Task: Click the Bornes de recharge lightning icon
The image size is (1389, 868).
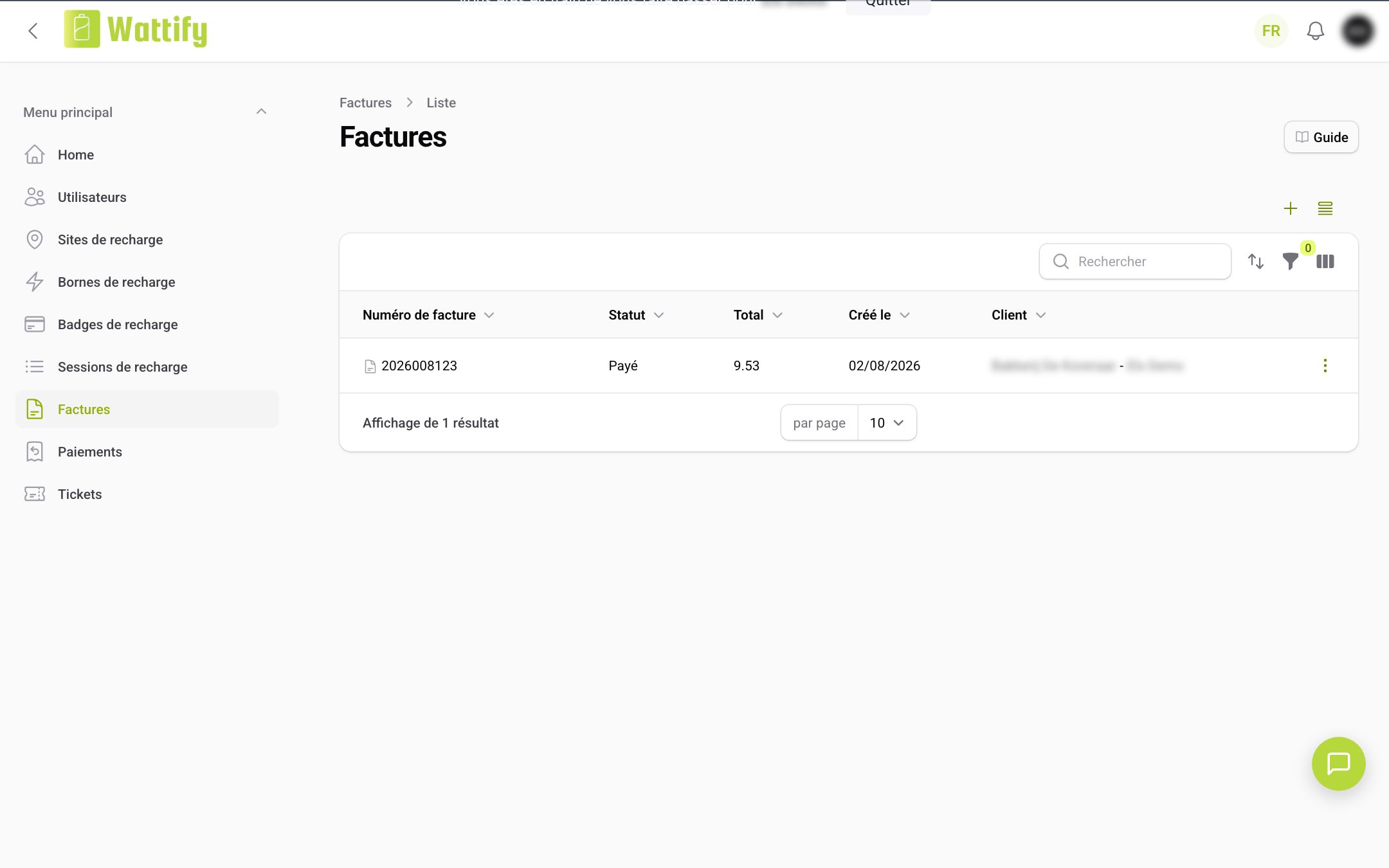Action: click(x=35, y=282)
